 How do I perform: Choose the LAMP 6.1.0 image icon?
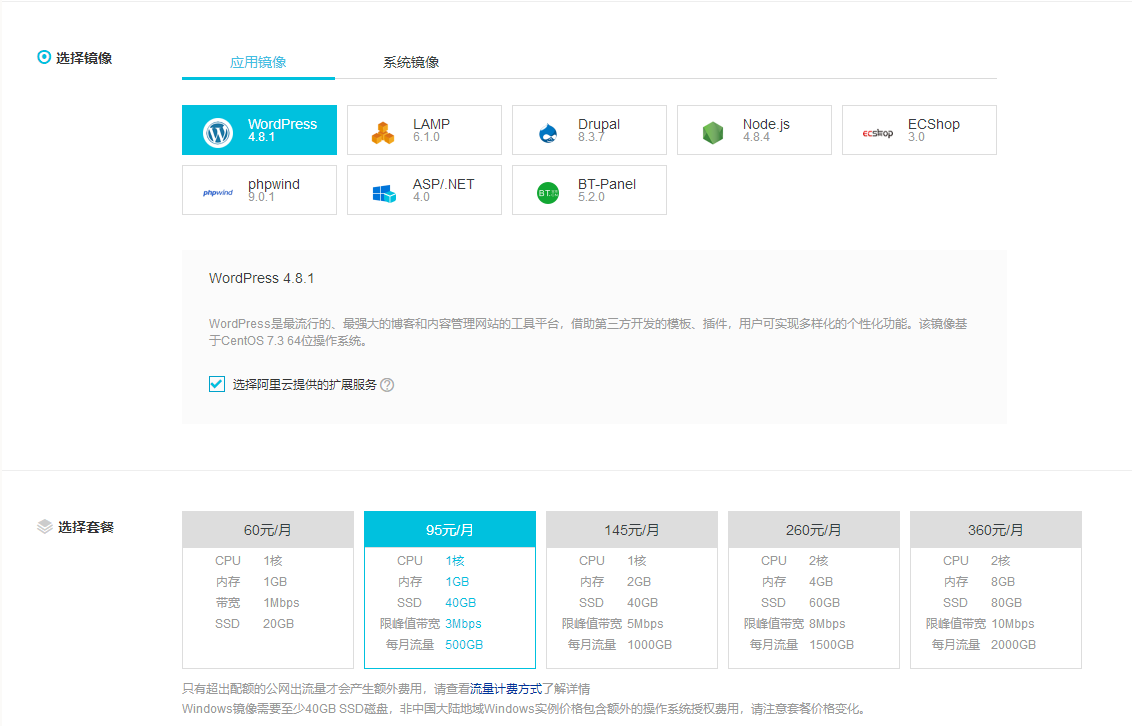(382, 132)
